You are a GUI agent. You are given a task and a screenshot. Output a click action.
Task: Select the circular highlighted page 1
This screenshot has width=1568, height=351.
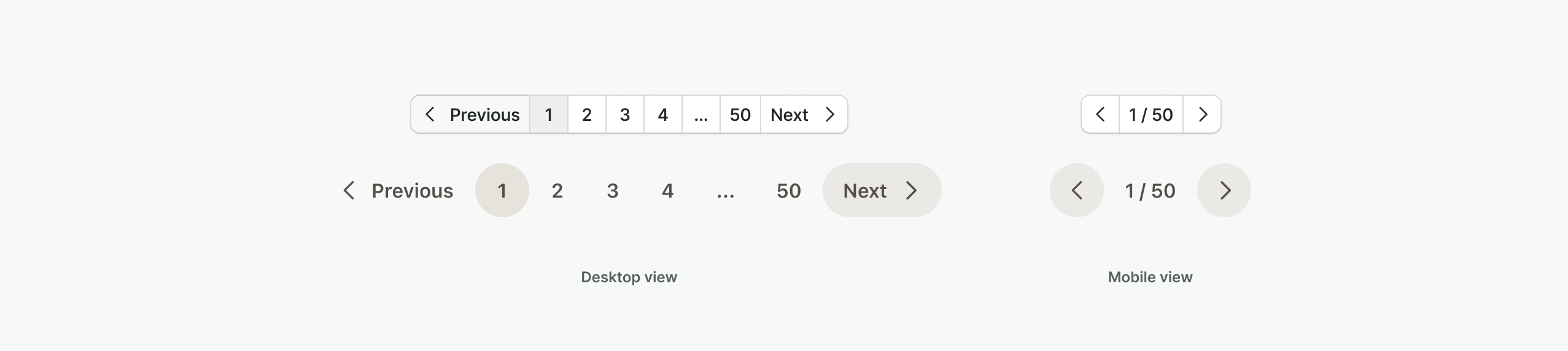click(x=502, y=190)
